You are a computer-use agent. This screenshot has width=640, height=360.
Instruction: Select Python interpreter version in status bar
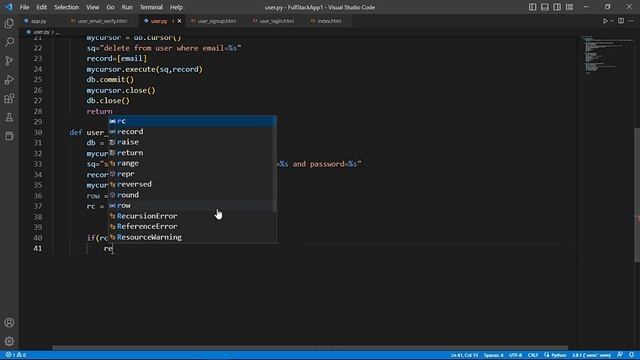pos(591,355)
